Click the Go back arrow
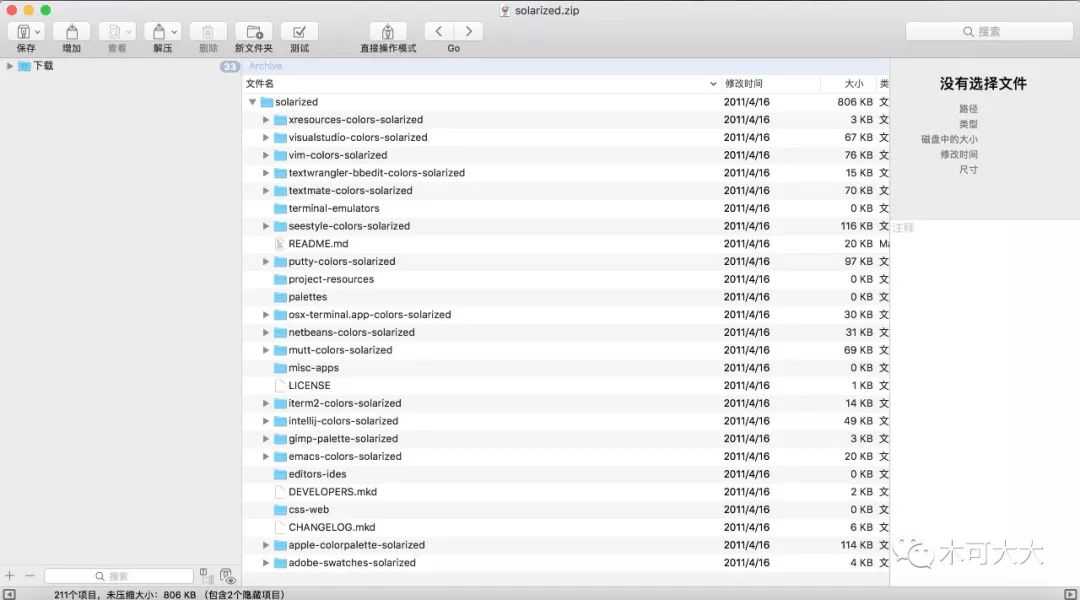This screenshot has height=600, width=1080. [439, 32]
